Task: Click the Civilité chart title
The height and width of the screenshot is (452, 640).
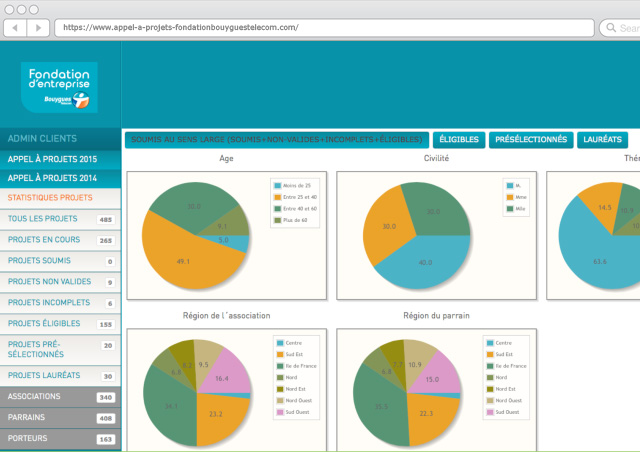Action: pos(436,158)
